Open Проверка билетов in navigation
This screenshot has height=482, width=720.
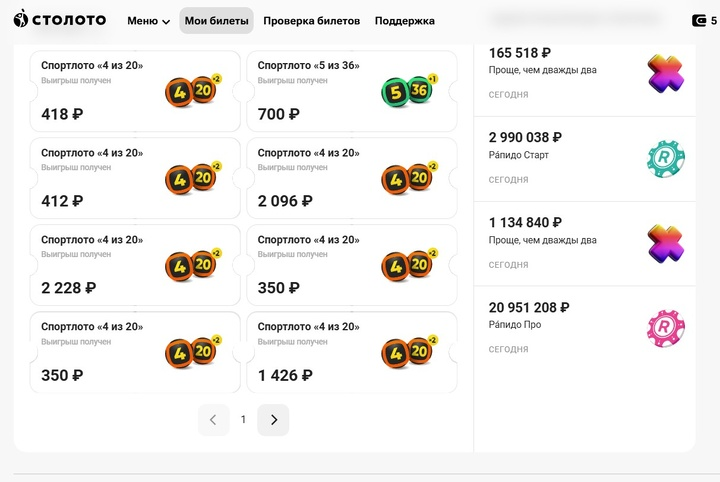tap(311, 21)
